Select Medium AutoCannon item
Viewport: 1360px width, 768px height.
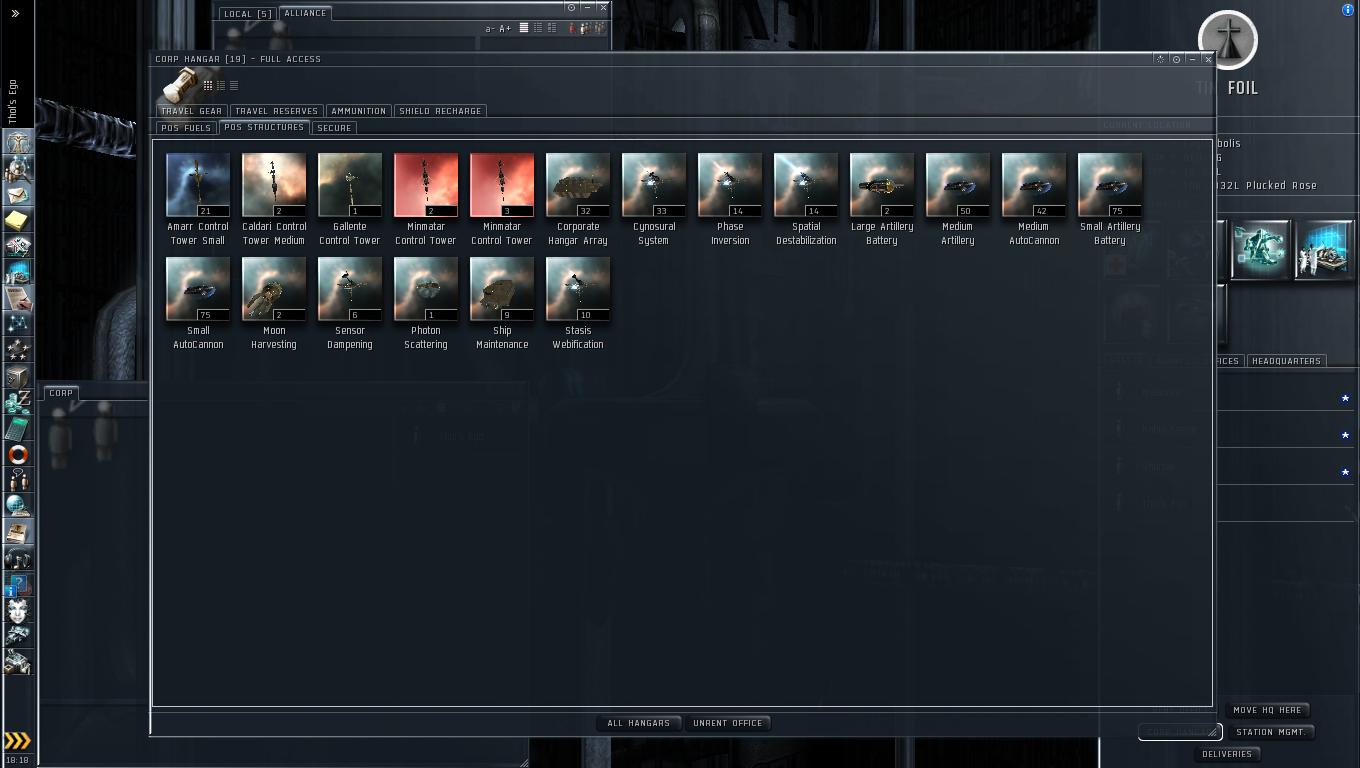click(1034, 199)
